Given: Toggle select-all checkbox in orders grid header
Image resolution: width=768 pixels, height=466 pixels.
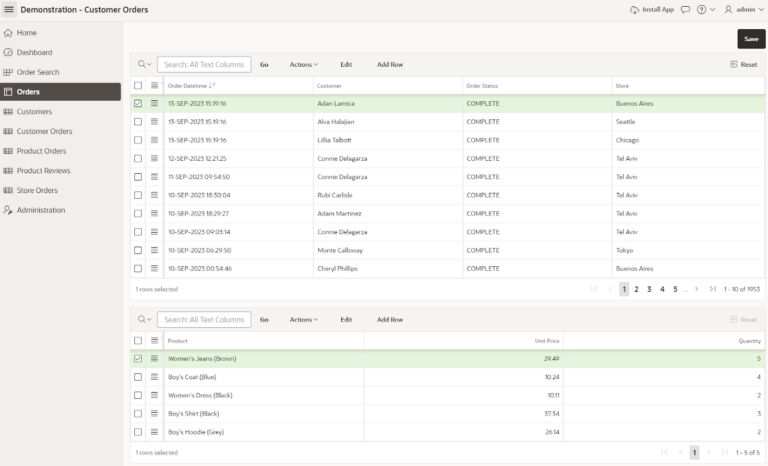Looking at the screenshot, I should point(138,85).
